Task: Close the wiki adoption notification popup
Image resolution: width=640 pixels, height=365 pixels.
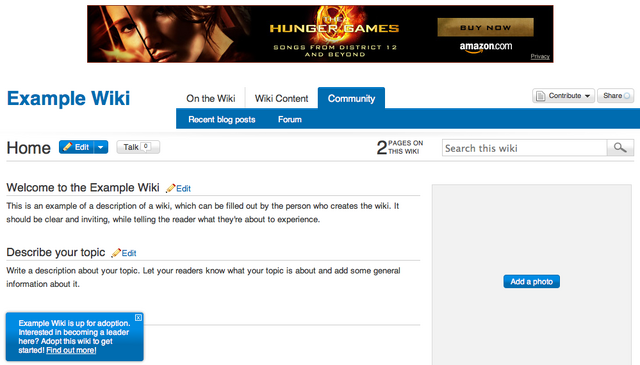Action: point(138,318)
